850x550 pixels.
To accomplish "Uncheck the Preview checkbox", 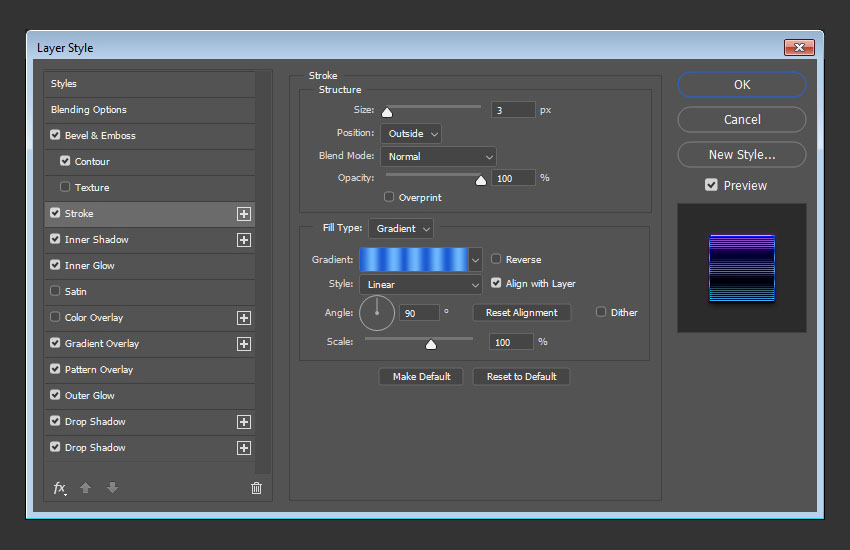I will pos(711,185).
